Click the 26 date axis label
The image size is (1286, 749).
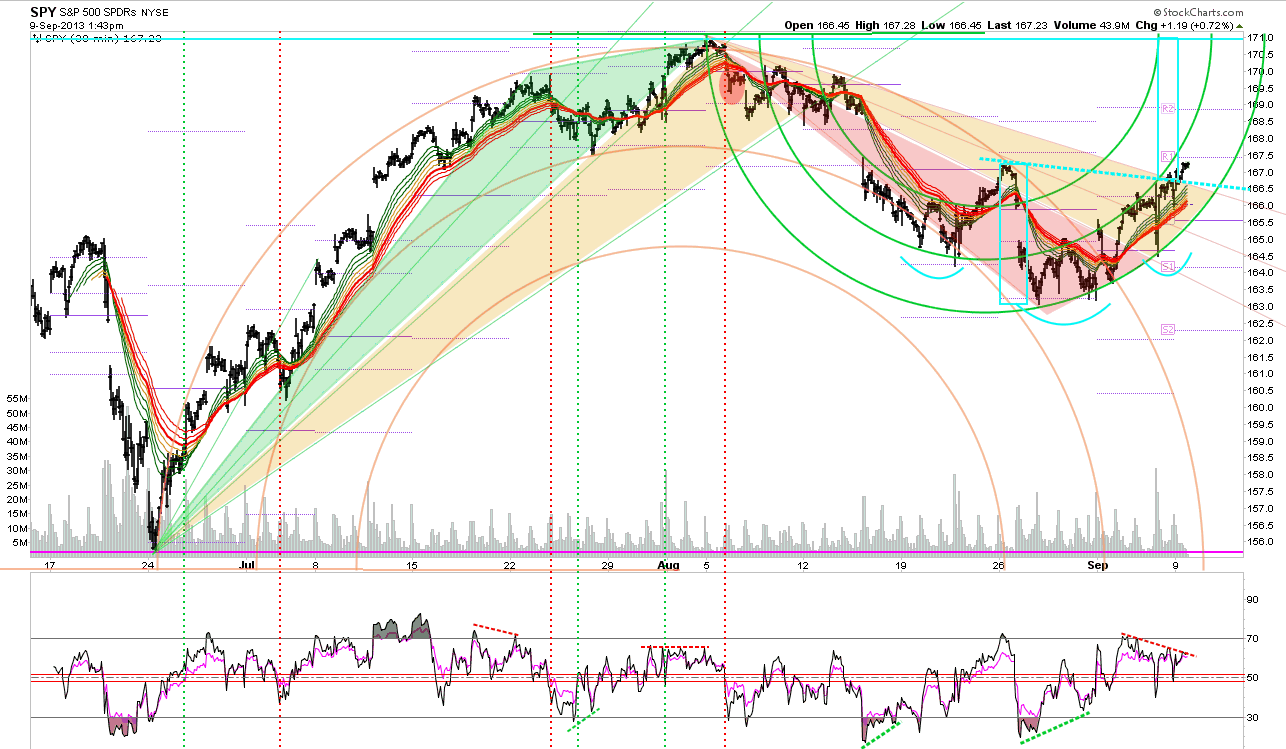pos(997,565)
